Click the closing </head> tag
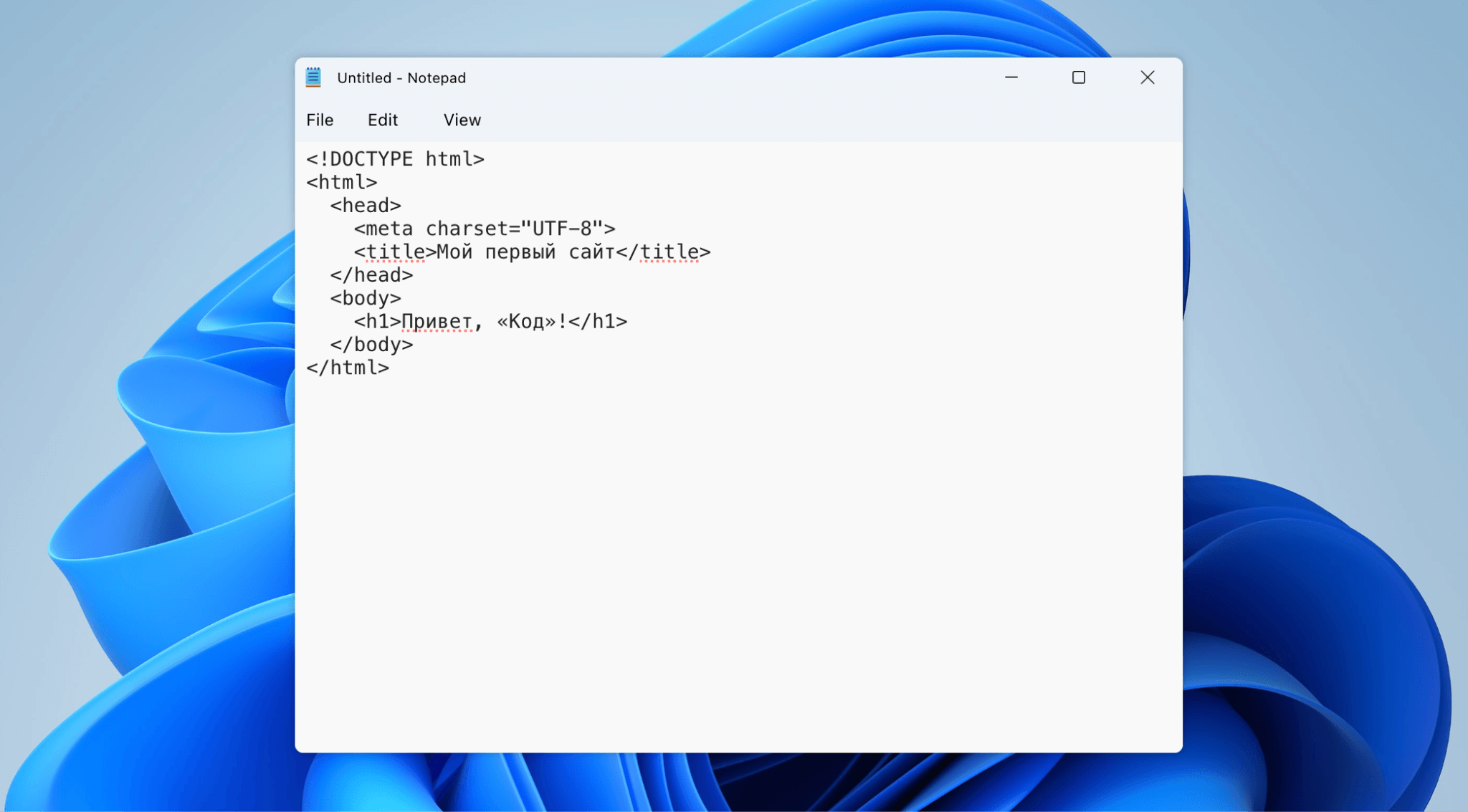 point(371,274)
